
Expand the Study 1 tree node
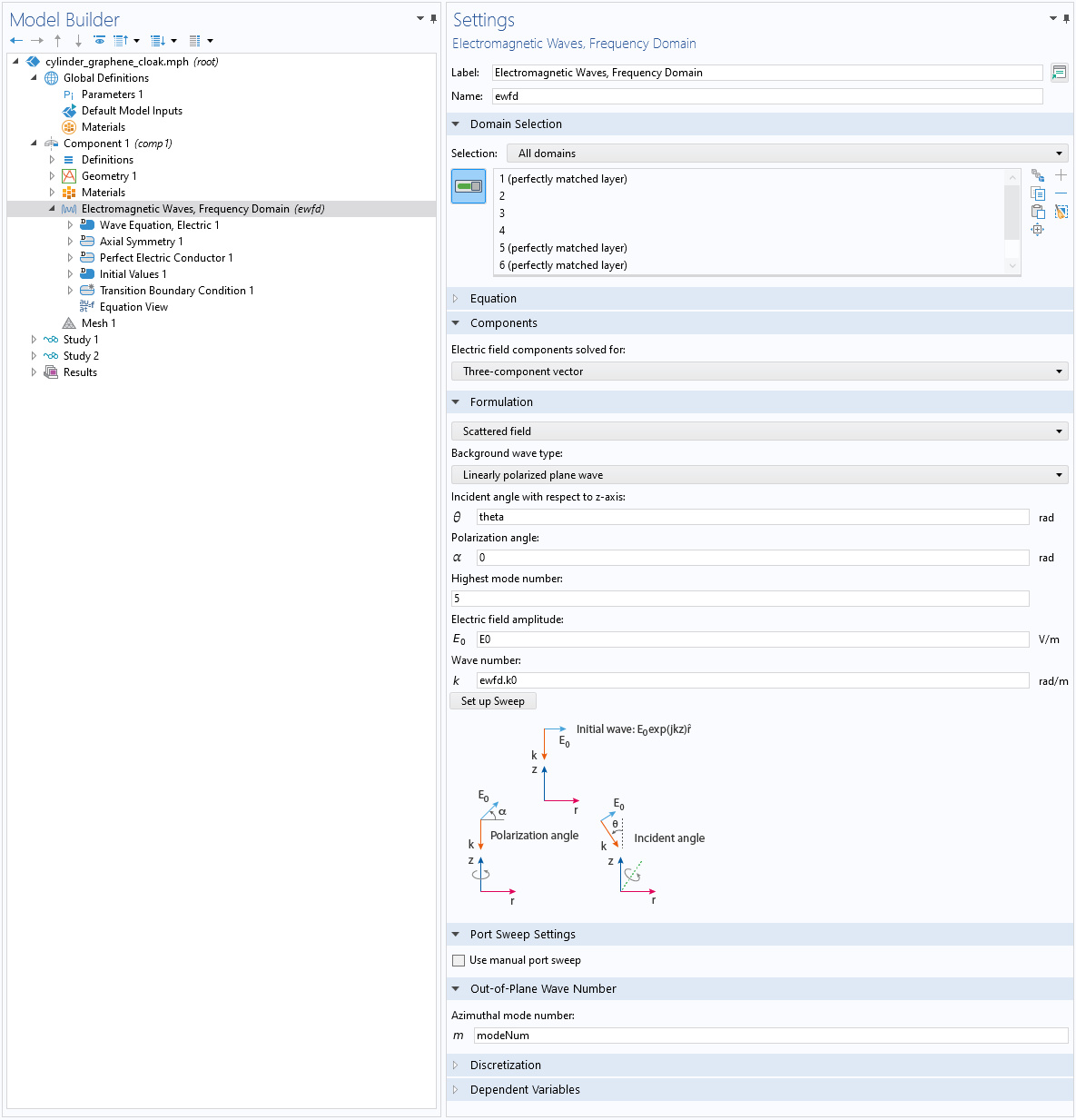(x=34, y=340)
